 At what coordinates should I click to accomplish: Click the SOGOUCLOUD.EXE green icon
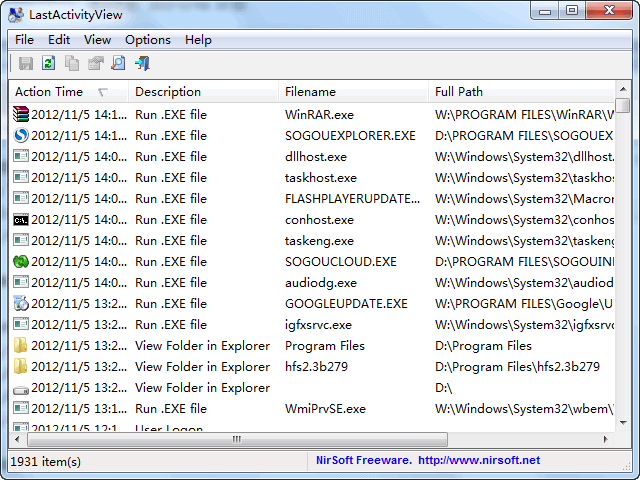[x=21, y=261]
